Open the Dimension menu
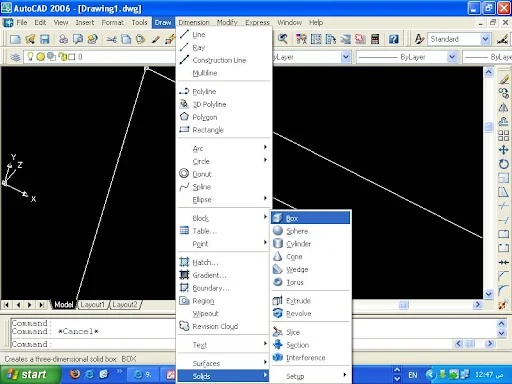Viewport: 512px width, 384px height. pyautogui.click(x=194, y=22)
